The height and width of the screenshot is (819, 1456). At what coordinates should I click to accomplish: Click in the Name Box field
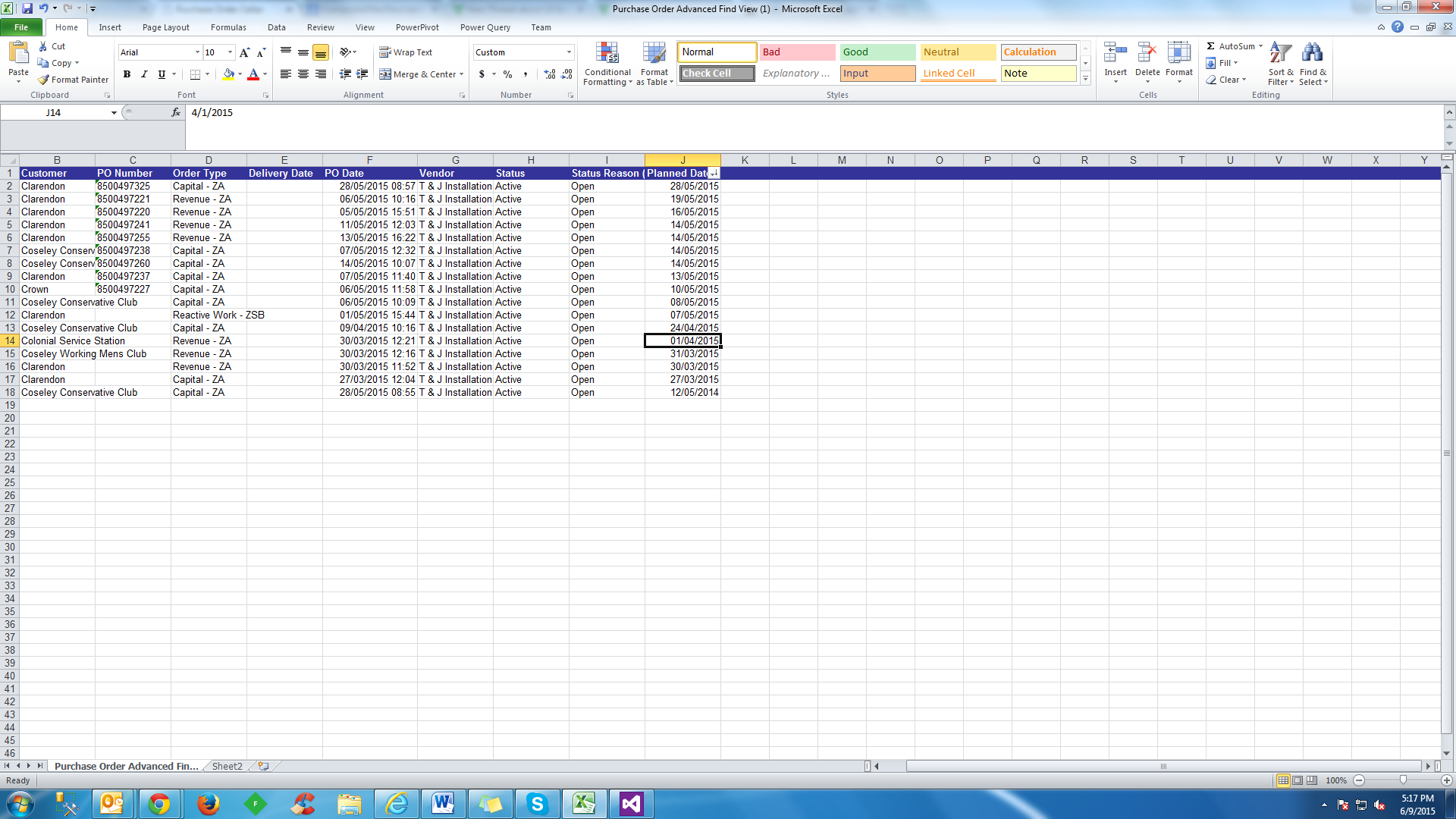(53, 112)
